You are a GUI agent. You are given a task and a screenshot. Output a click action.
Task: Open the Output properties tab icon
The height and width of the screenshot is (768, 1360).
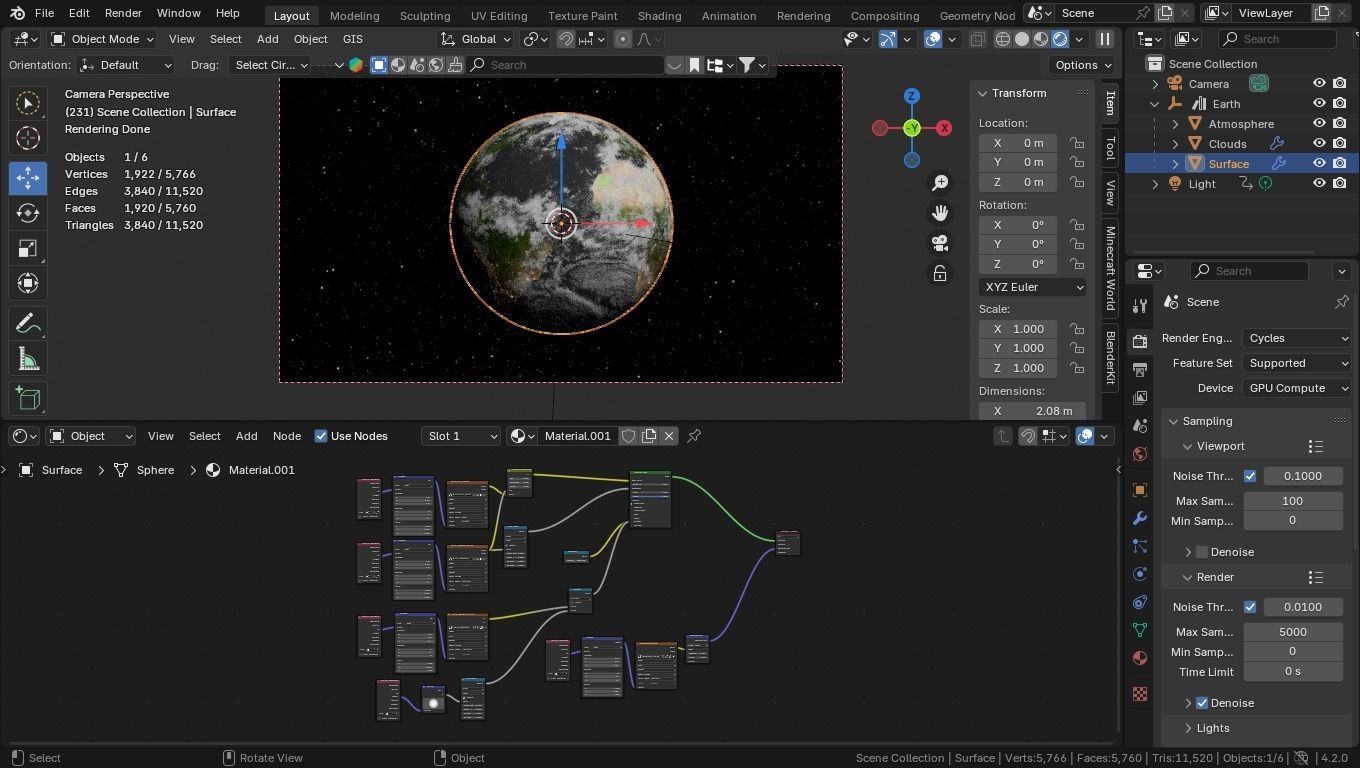(1140, 370)
